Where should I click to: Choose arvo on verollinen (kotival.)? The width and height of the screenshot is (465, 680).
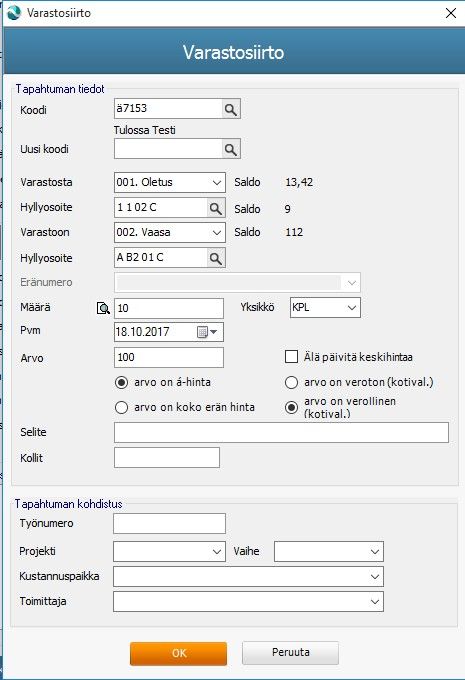[291, 407]
